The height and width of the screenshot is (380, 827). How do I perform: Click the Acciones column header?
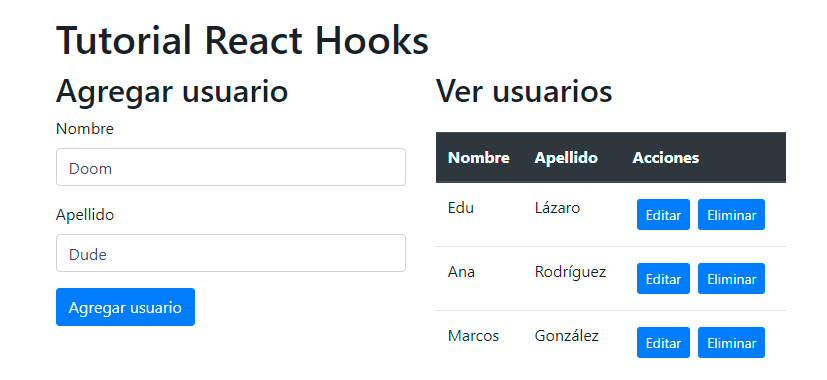point(666,157)
